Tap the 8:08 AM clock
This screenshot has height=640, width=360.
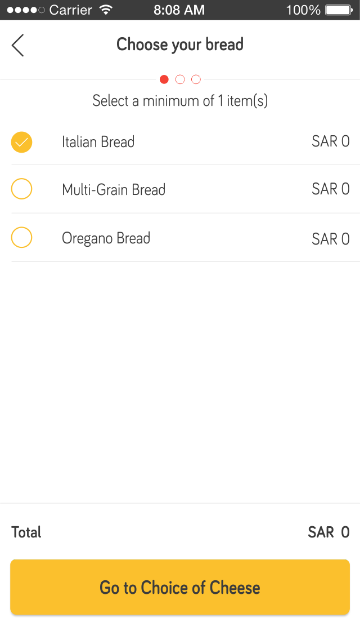click(x=179, y=10)
